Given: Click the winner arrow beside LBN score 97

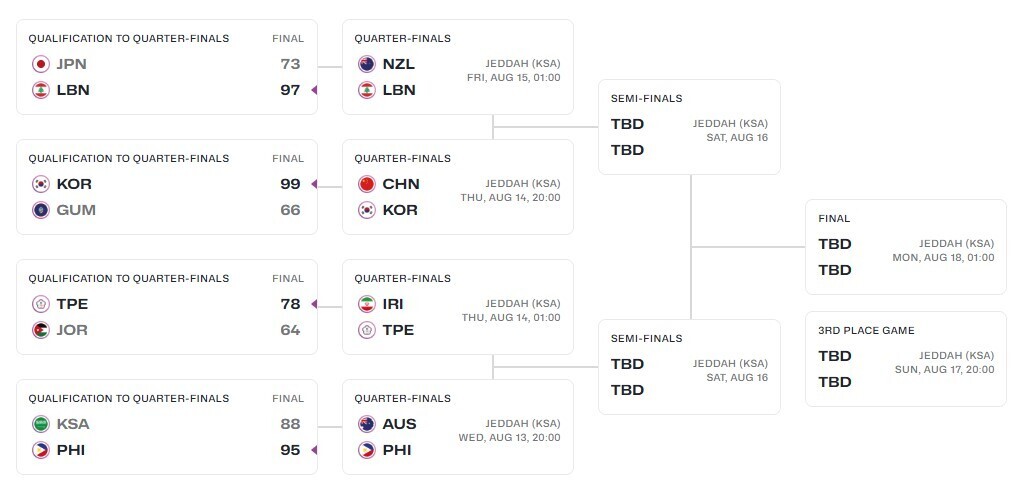Looking at the screenshot, I should (x=314, y=90).
